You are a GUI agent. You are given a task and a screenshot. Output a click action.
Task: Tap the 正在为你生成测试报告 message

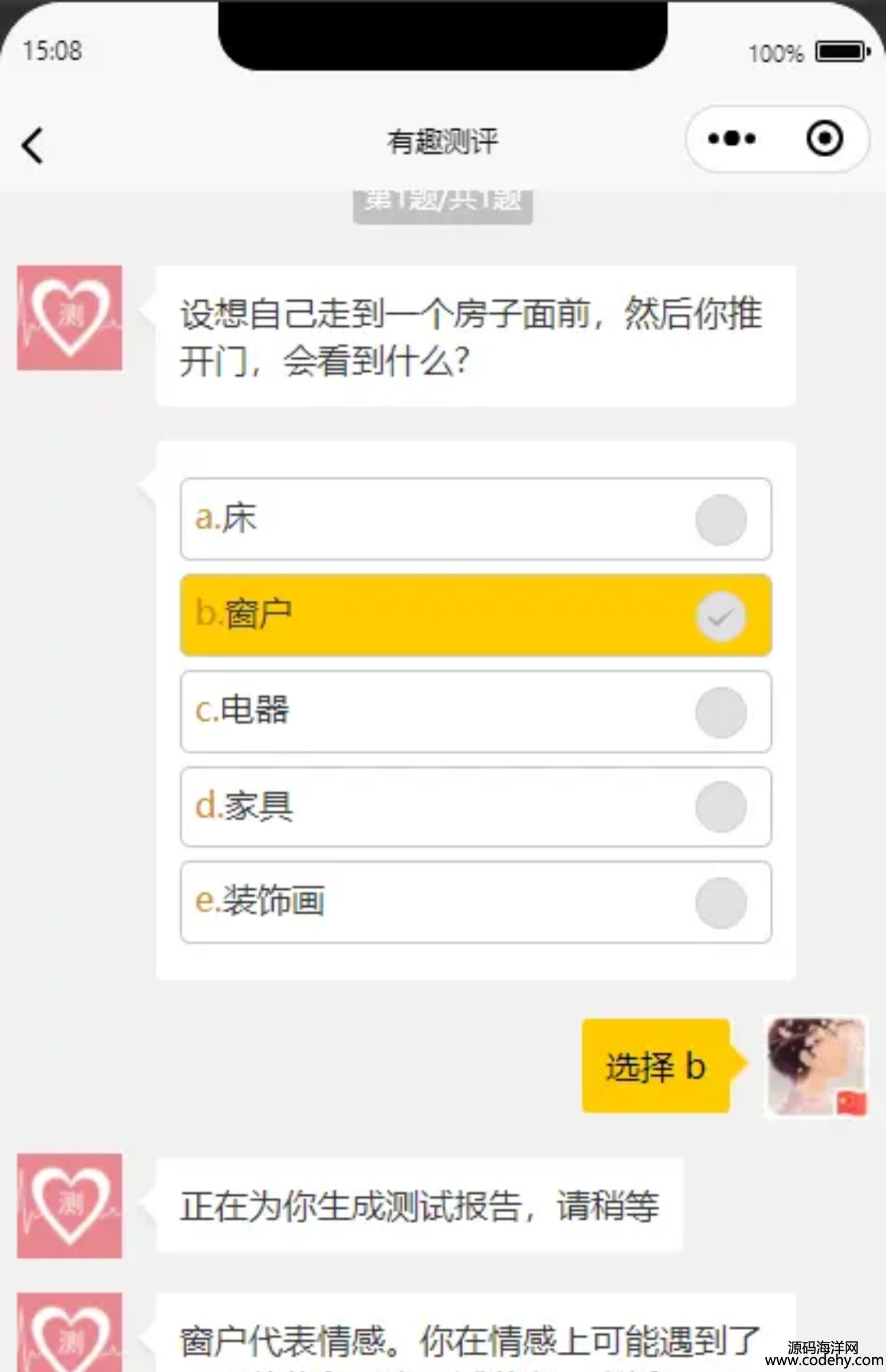419,1205
